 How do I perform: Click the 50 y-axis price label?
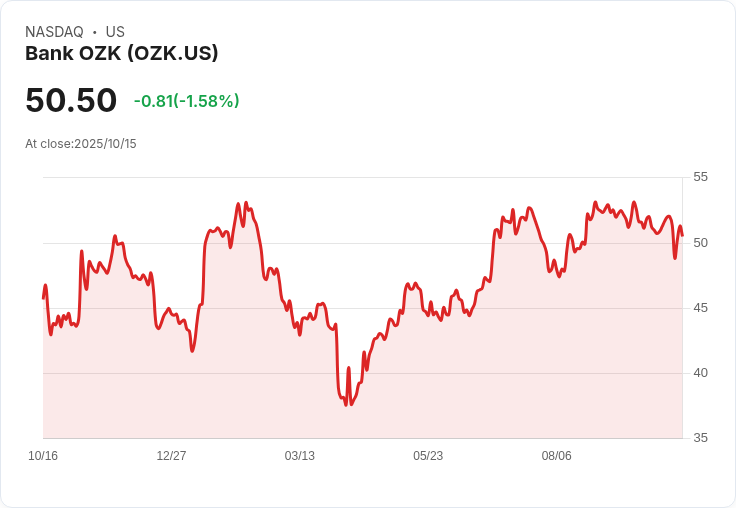pos(700,243)
